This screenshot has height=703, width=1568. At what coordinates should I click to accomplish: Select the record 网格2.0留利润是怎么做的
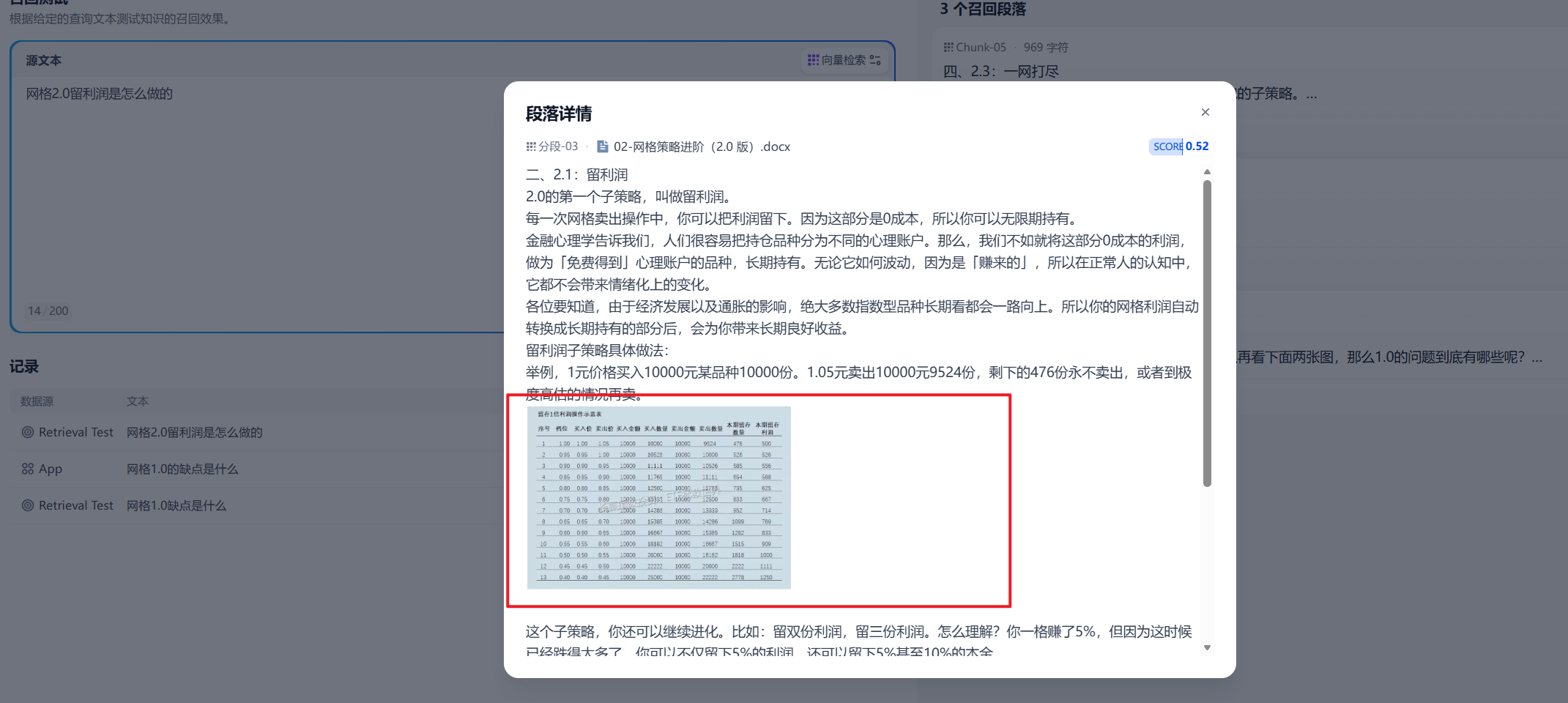pos(194,432)
